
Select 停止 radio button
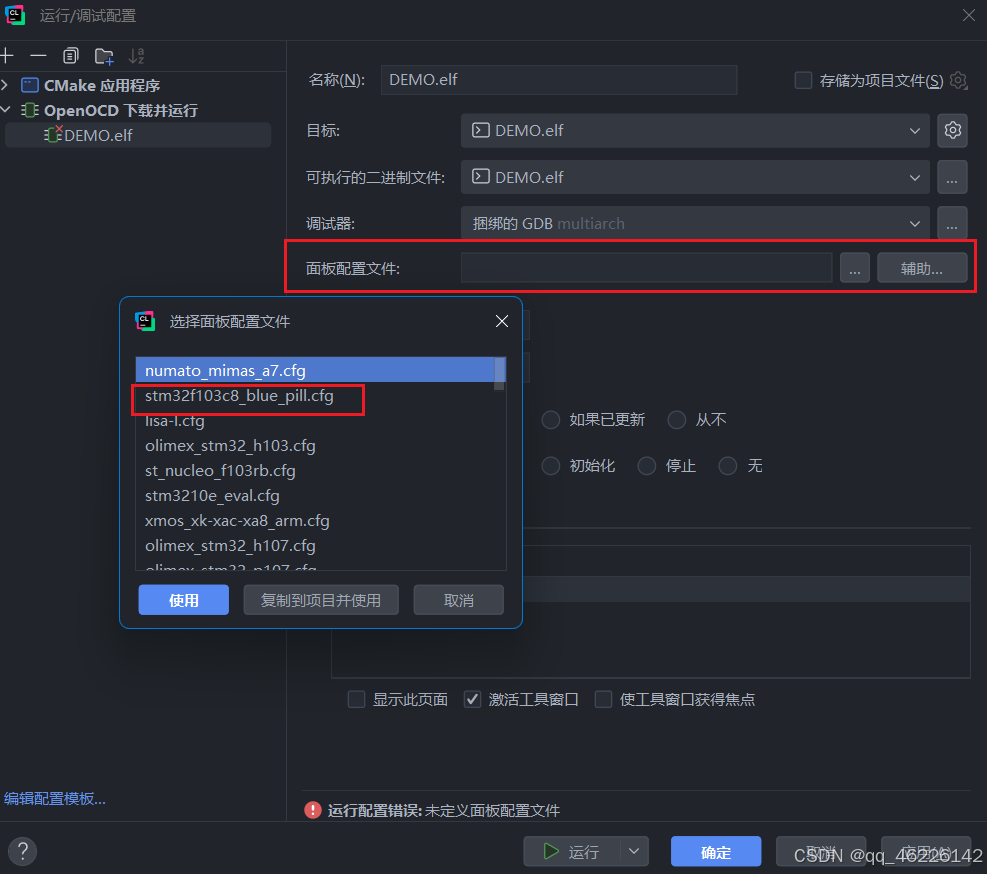click(647, 466)
